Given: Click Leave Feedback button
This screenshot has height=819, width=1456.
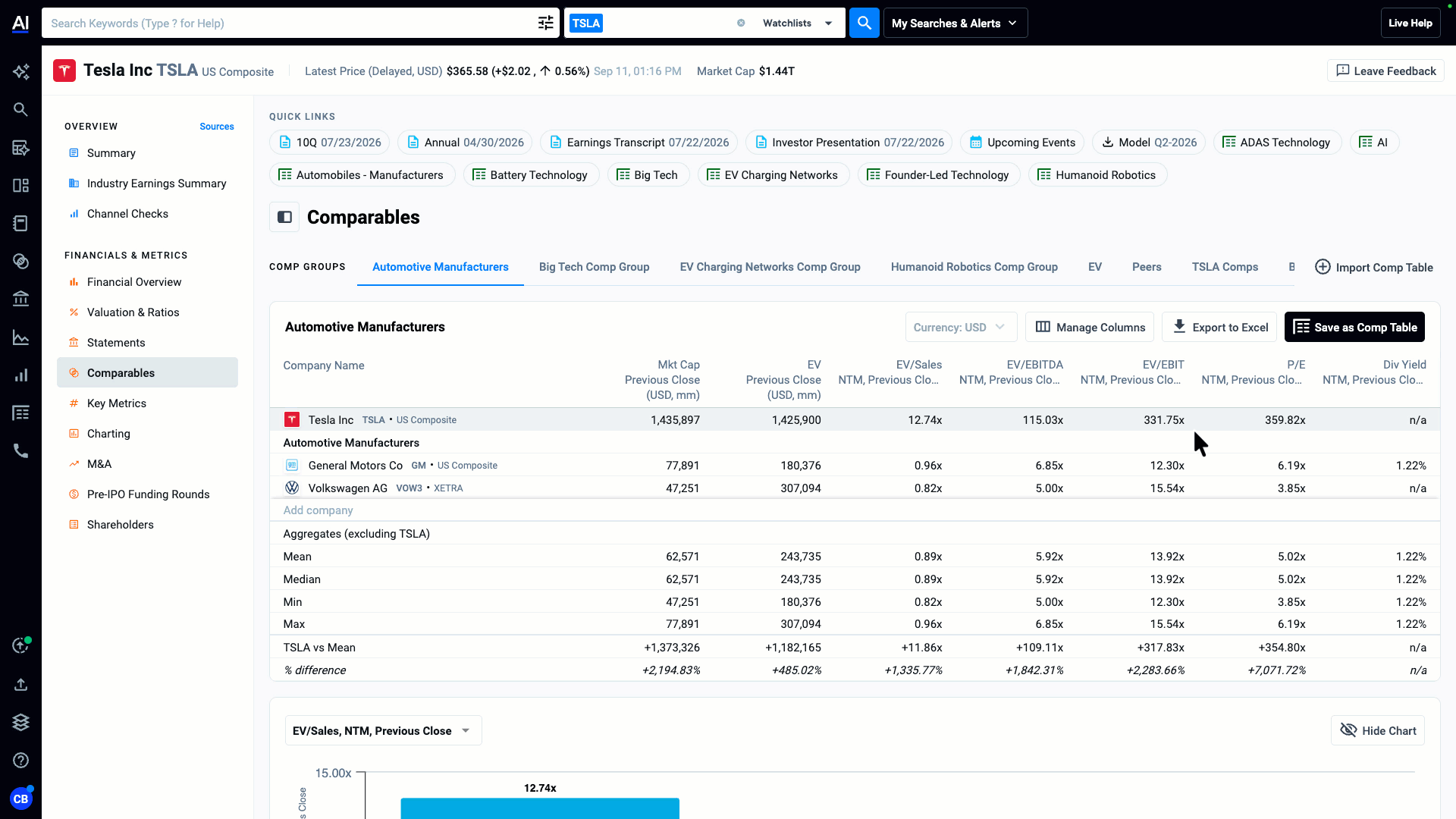Looking at the screenshot, I should [1385, 71].
